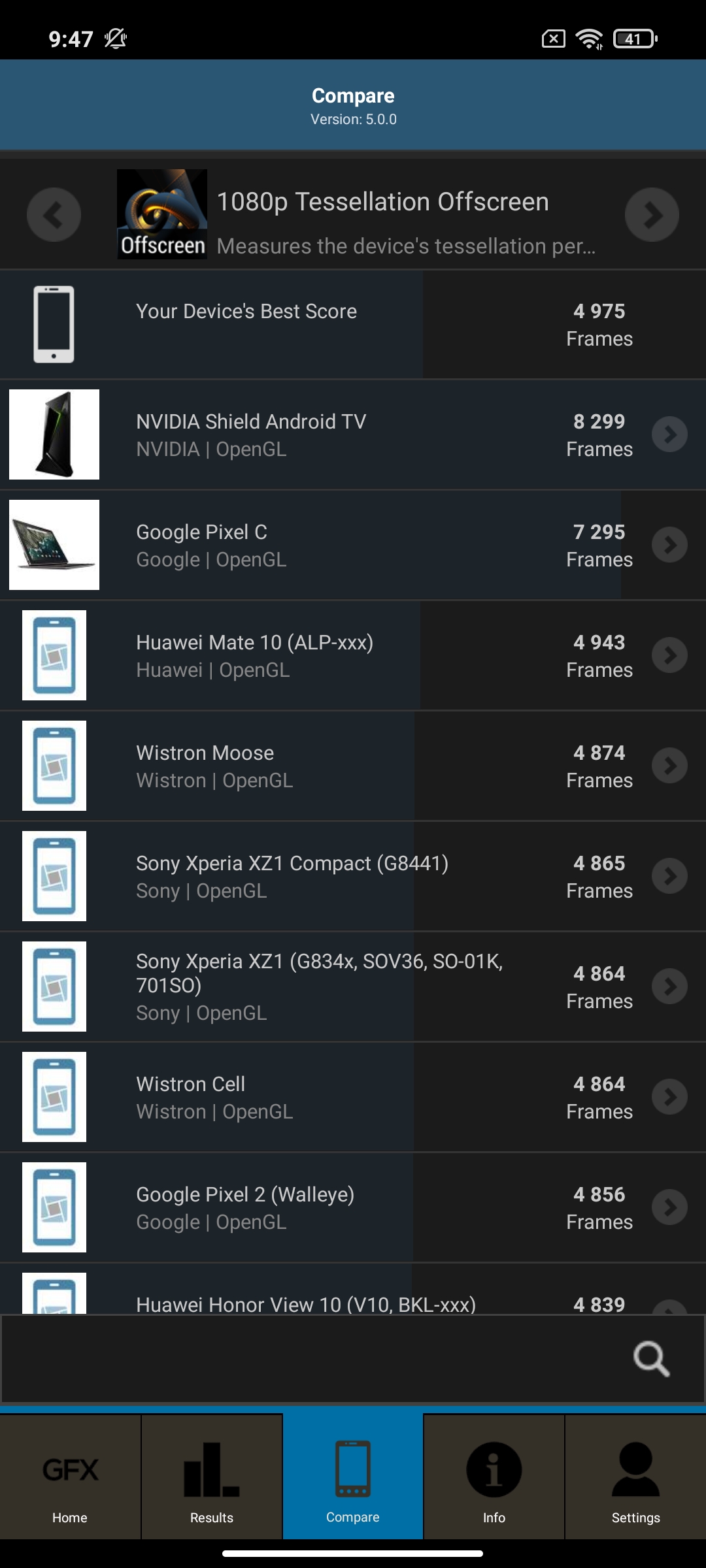Go to the previous benchmark test

click(x=54, y=214)
